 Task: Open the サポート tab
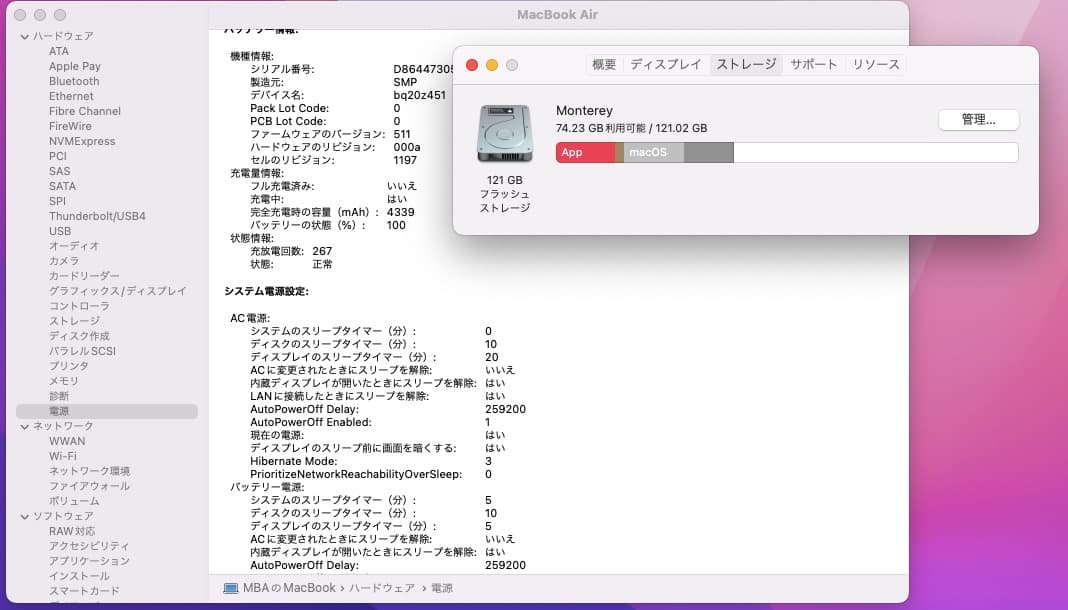point(813,63)
